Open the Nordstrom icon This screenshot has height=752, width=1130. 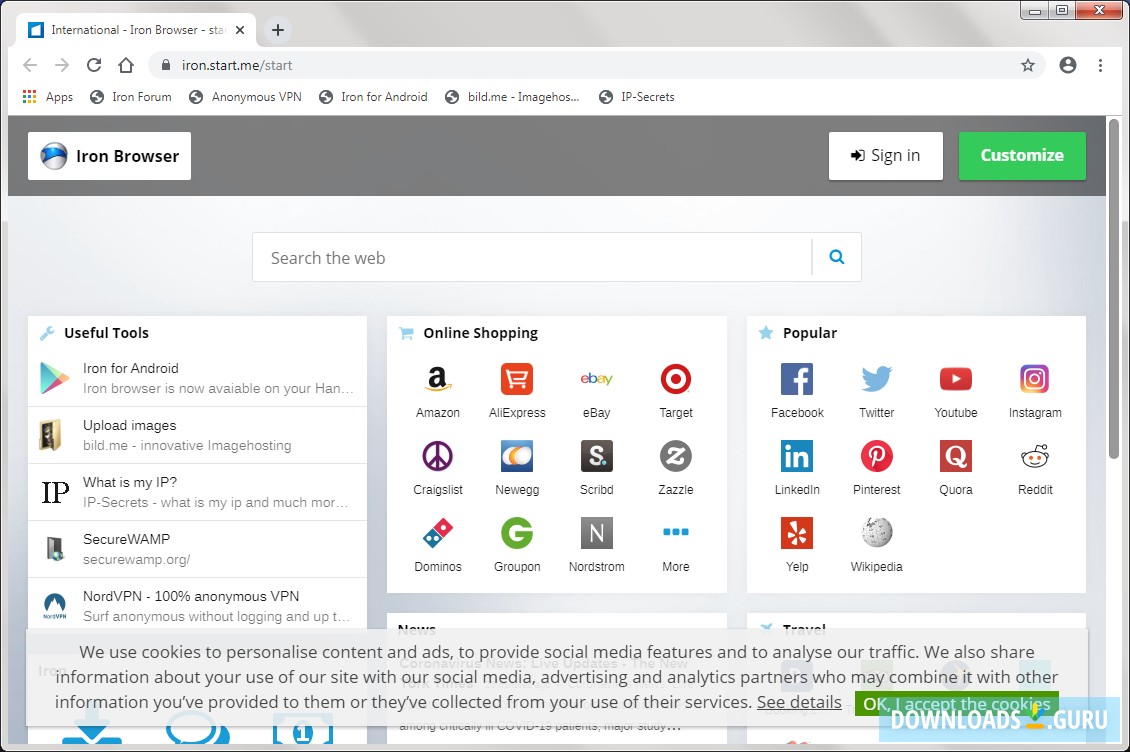click(x=596, y=533)
